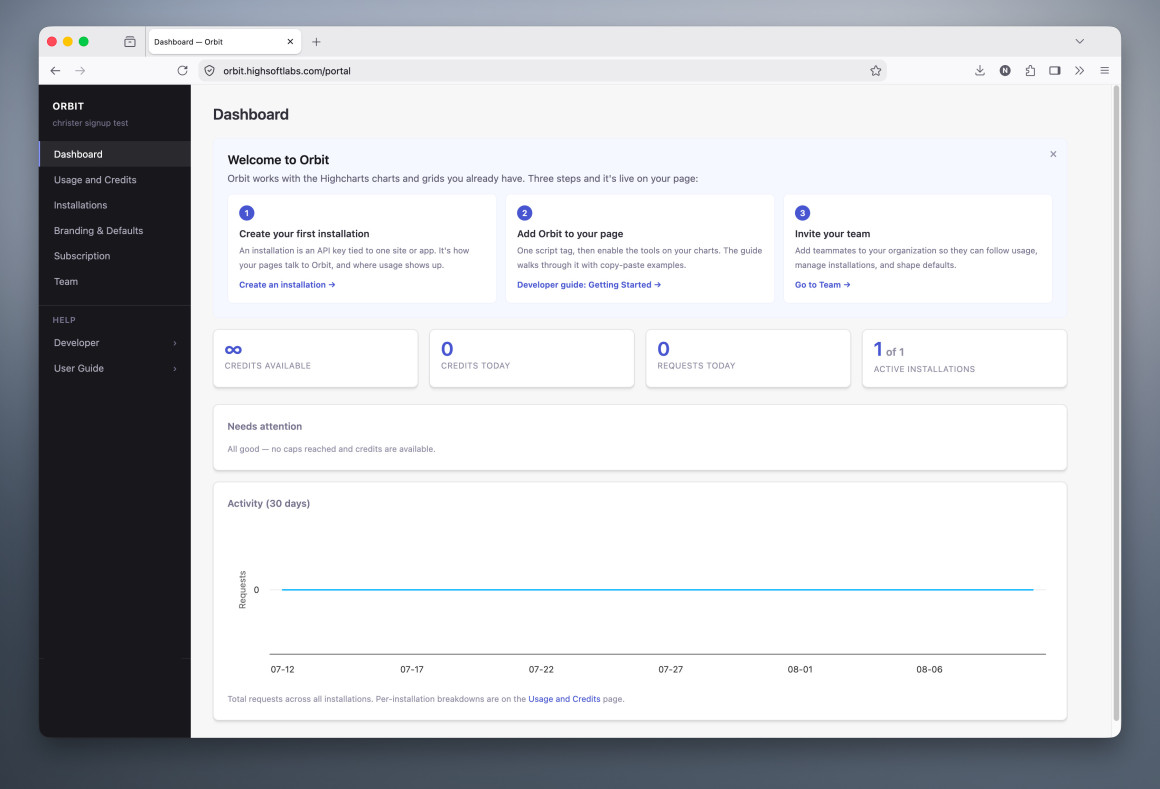1160x789 pixels.
Task: Click the Credits Available card
Action: pos(315,359)
